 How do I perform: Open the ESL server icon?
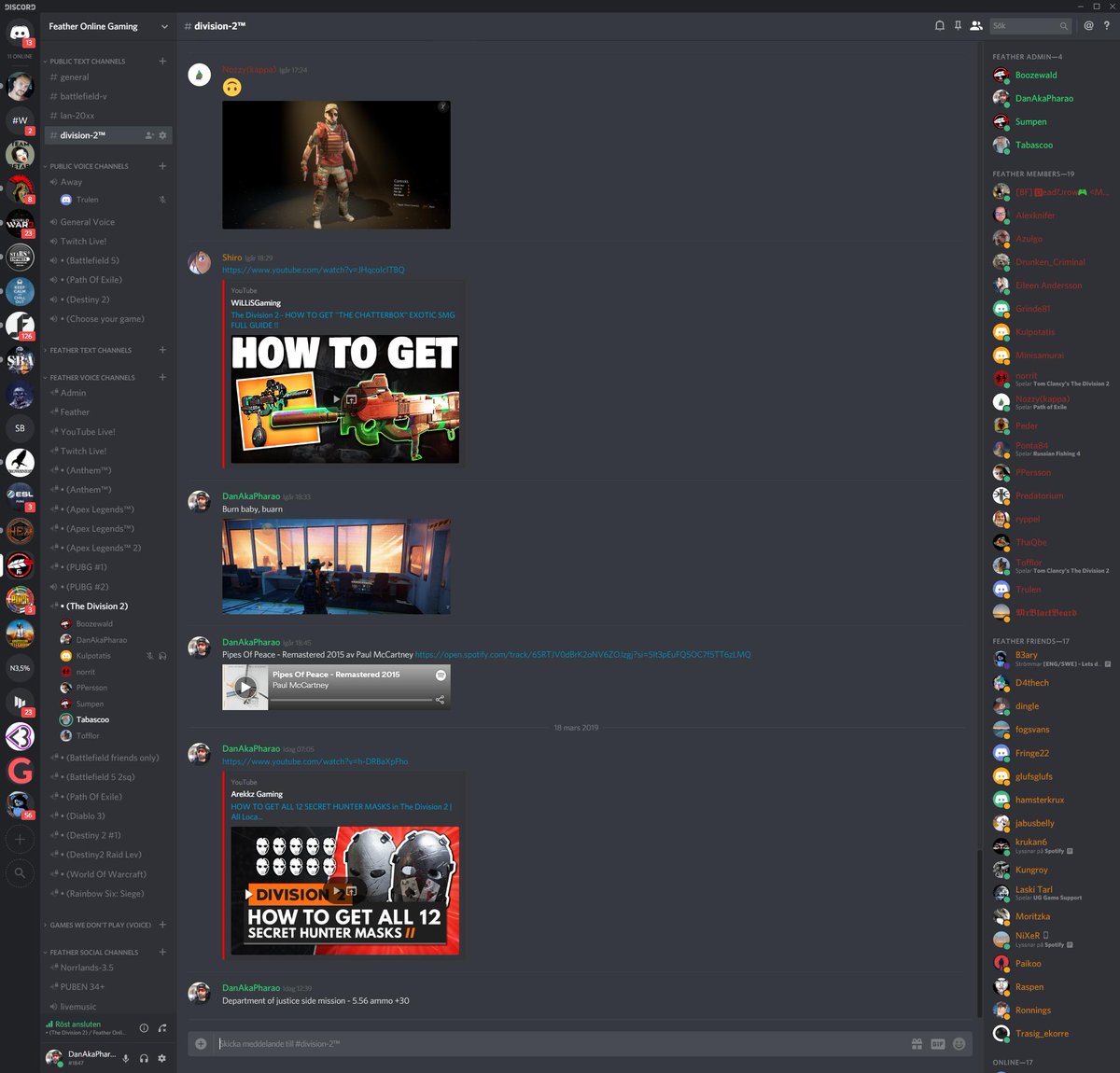(20, 495)
